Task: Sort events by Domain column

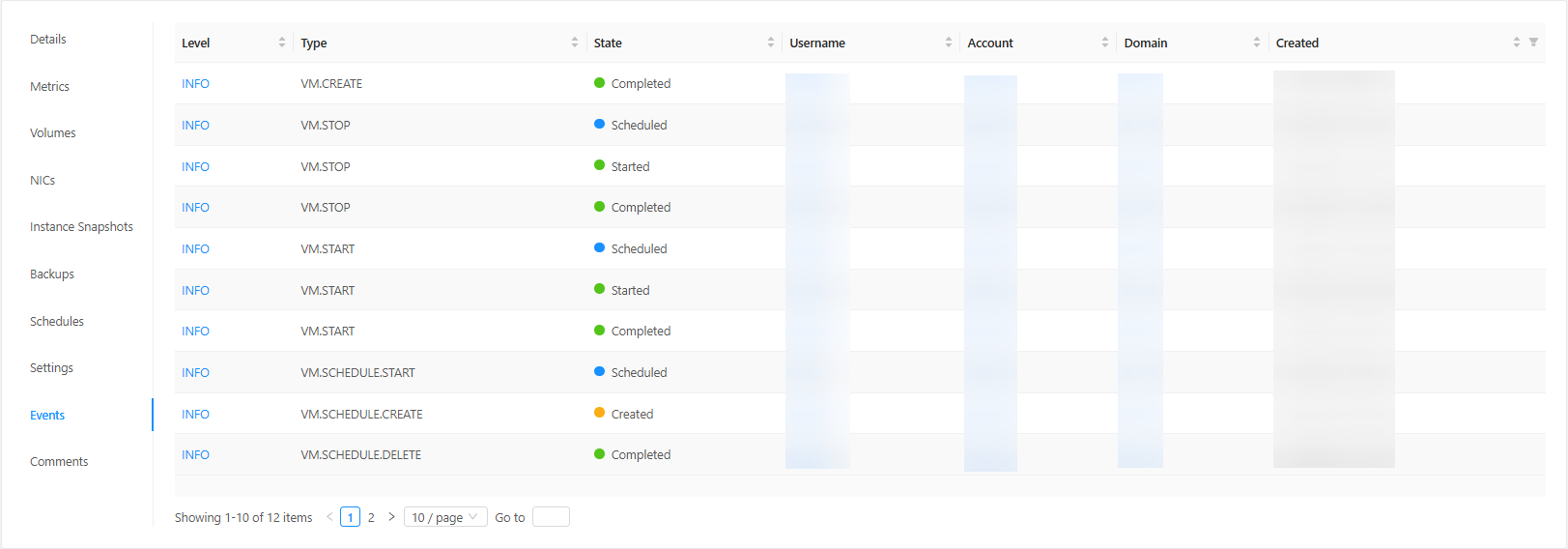Action: (x=1257, y=43)
